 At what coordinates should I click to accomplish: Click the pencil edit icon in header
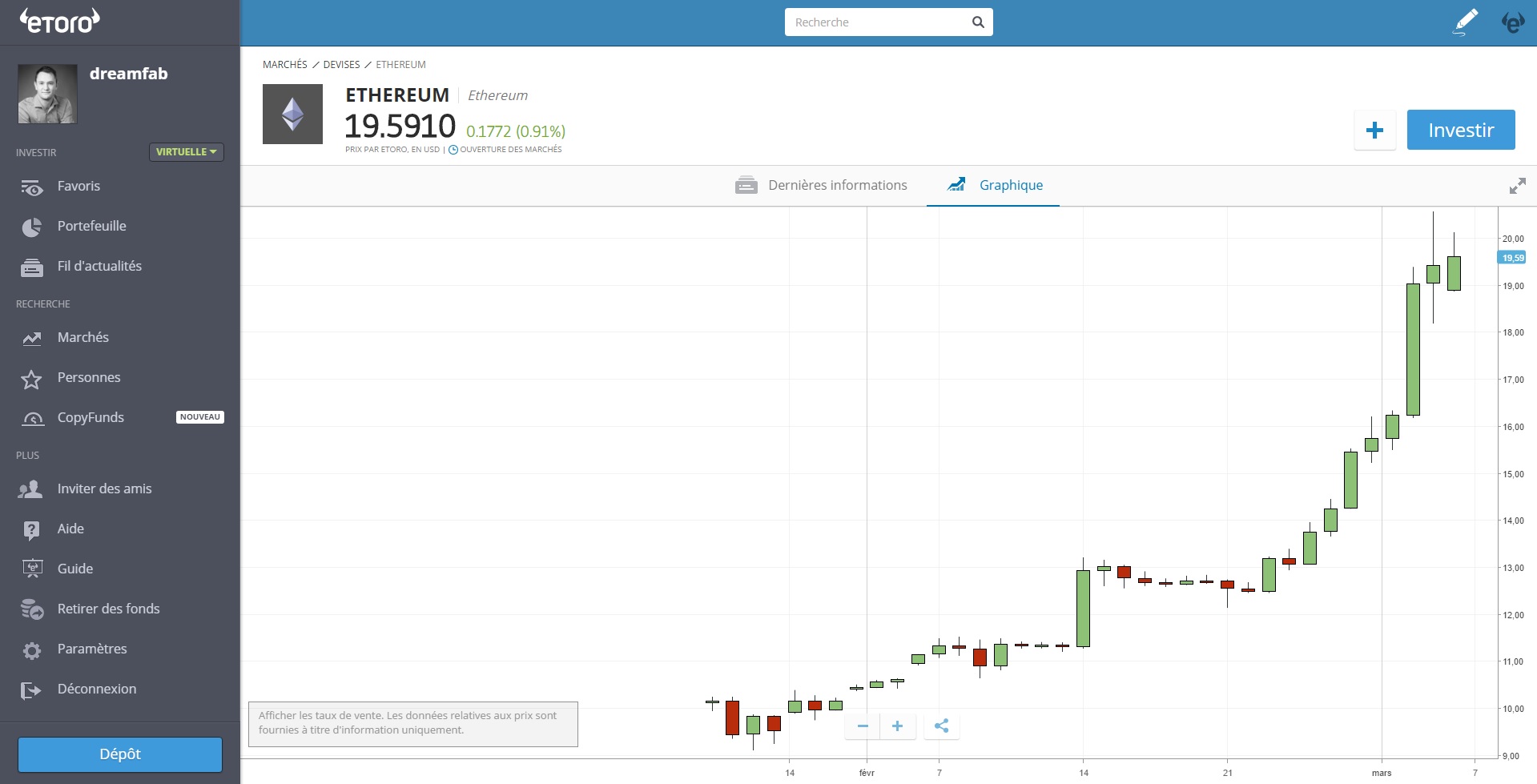1465,22
